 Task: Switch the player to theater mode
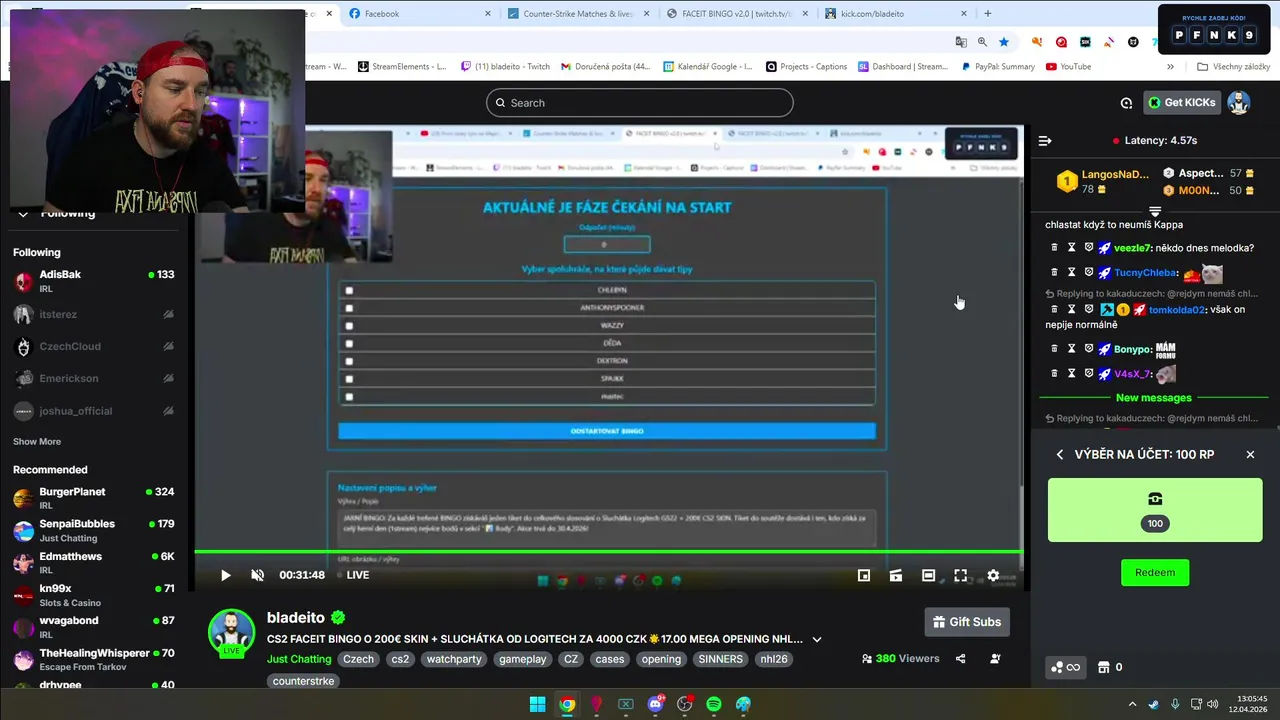(928, 575)
